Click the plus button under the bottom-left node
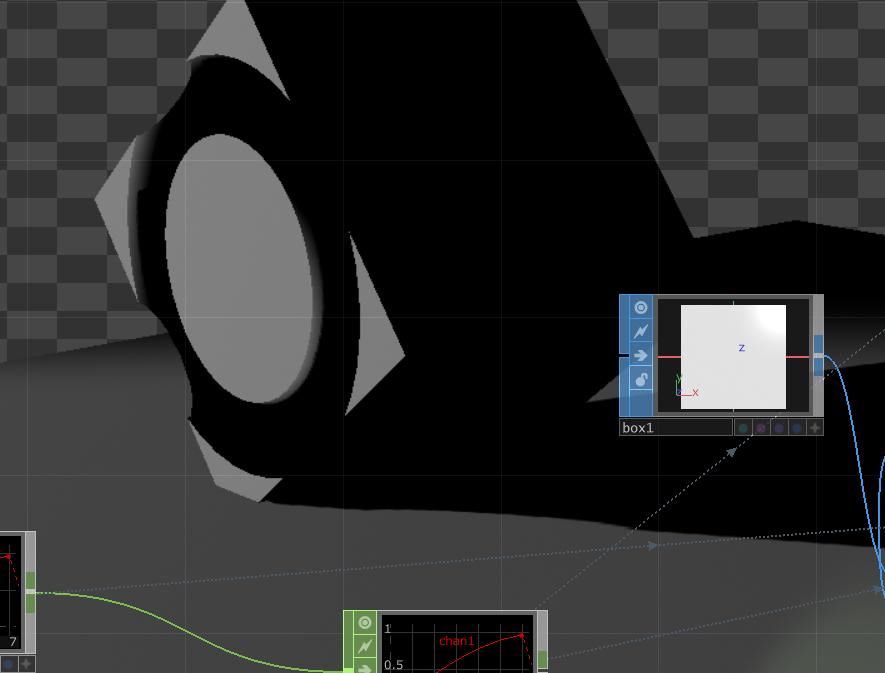Image resolution: width=885 pixels, height=673 pixels. [27, 664]
